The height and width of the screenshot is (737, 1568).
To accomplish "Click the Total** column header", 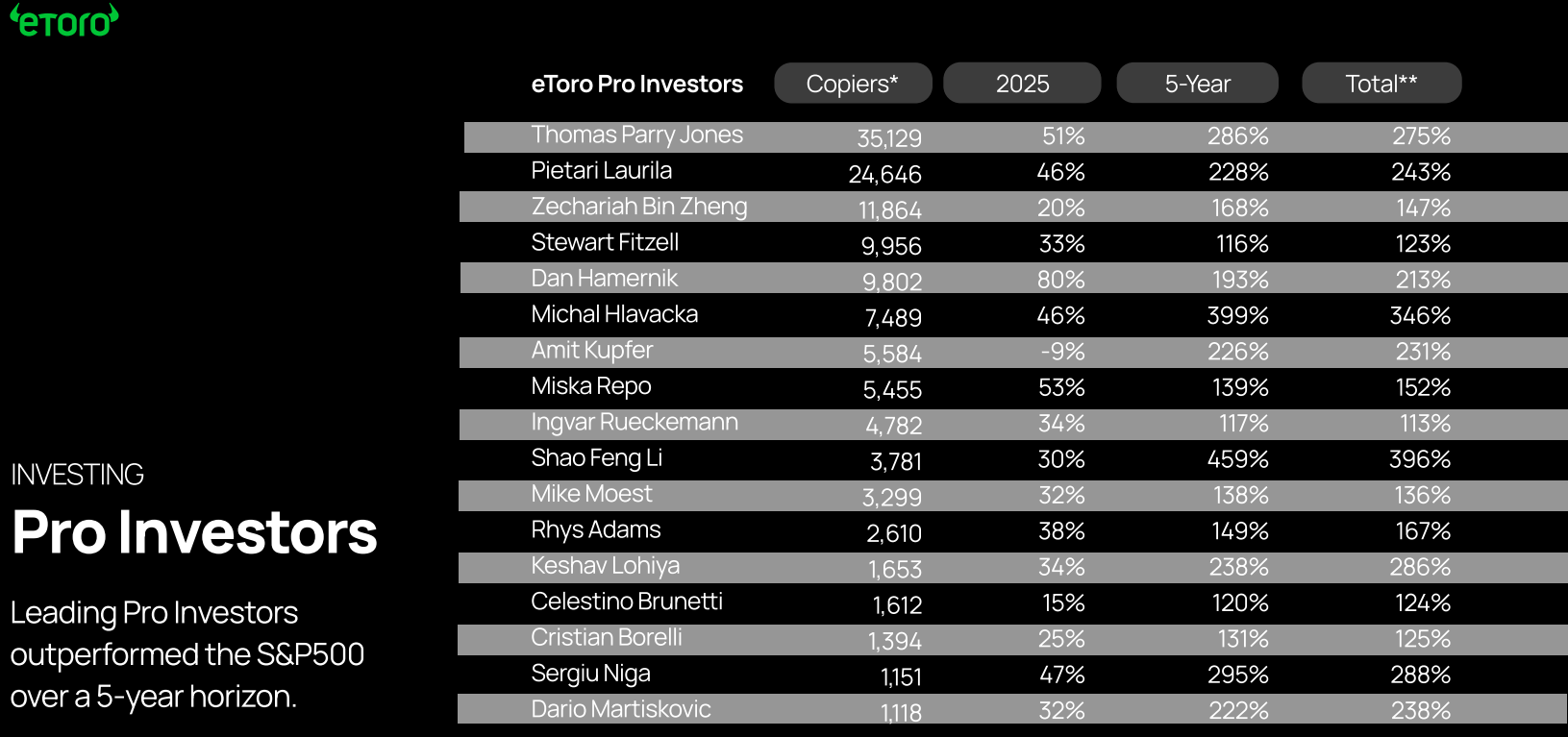I will [x=1381, y=84].
